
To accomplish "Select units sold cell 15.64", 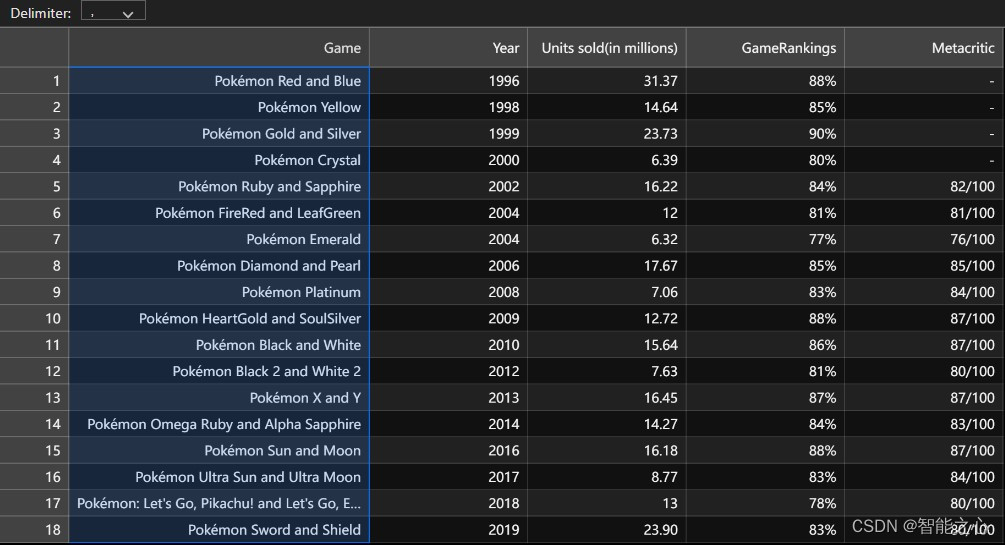I will 606,344.
